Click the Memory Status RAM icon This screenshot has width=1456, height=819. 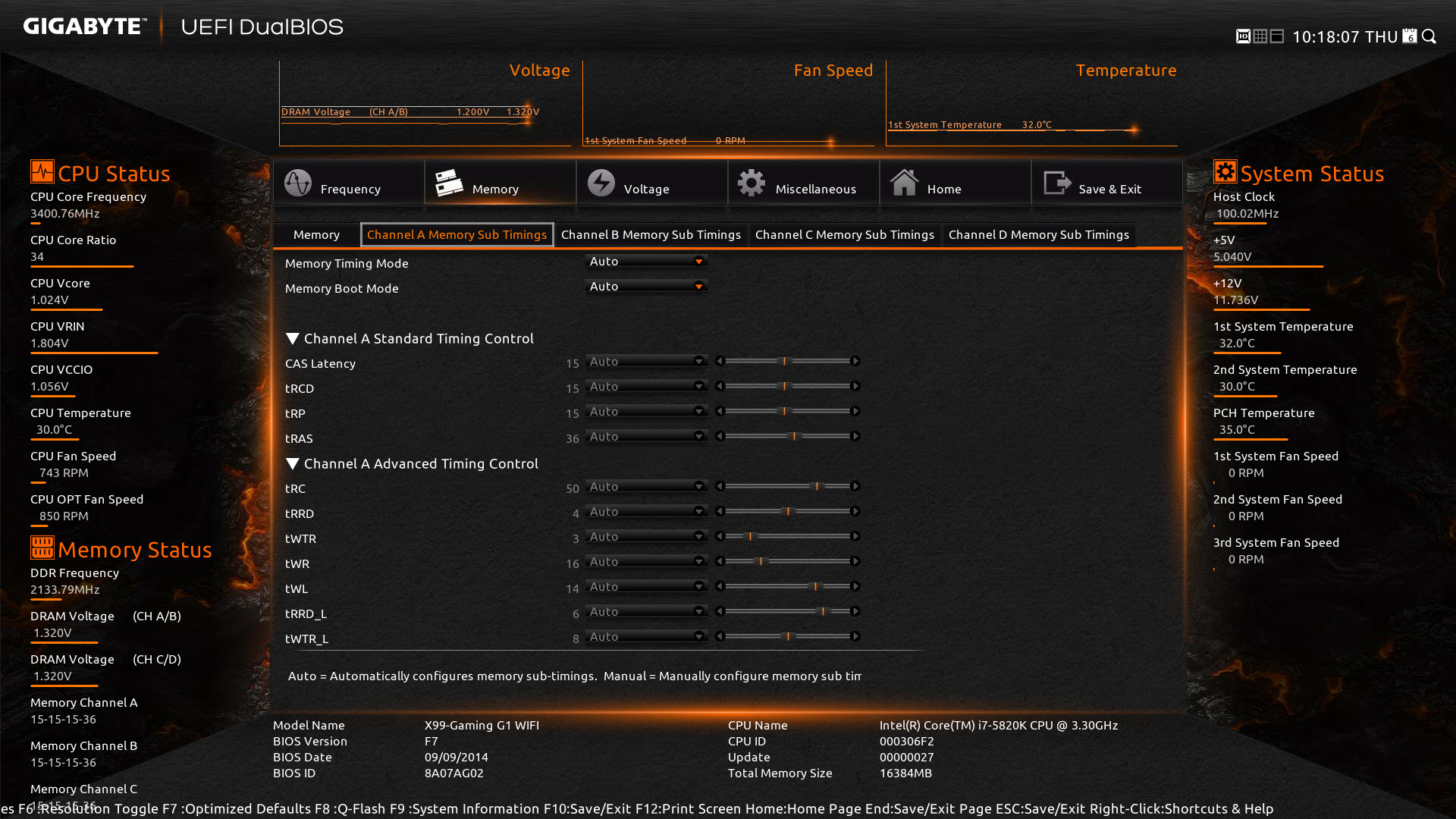point(42,548)
